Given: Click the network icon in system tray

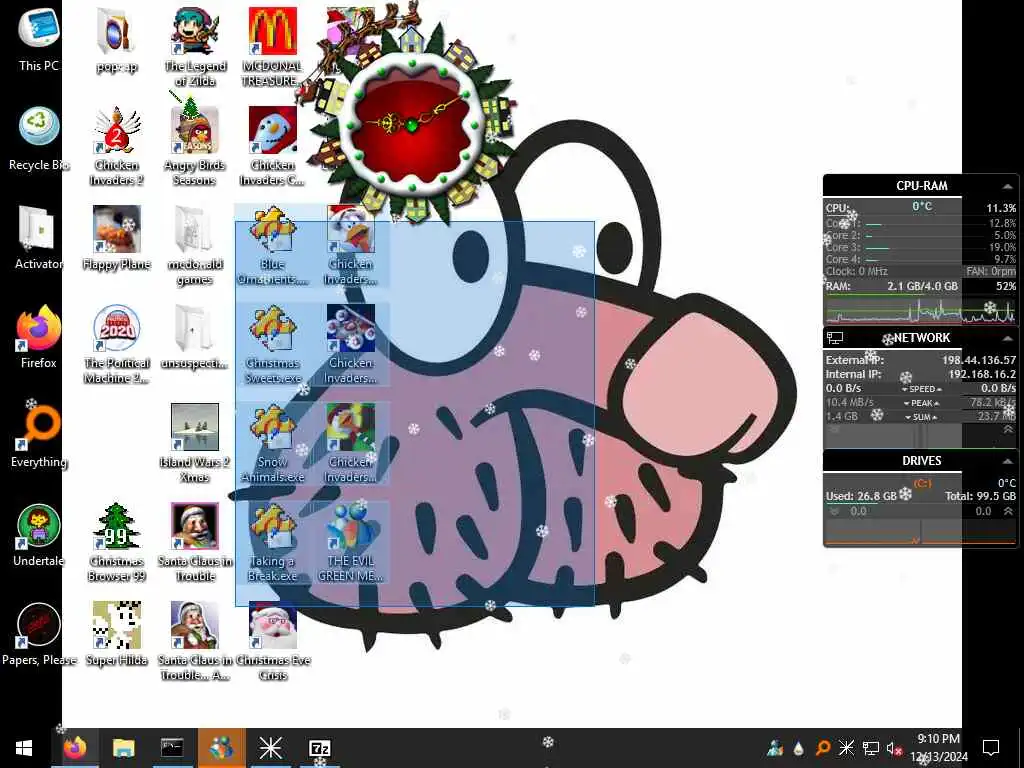Looking at the screenshot, I should pyautogui.click(x=871, y=748).
